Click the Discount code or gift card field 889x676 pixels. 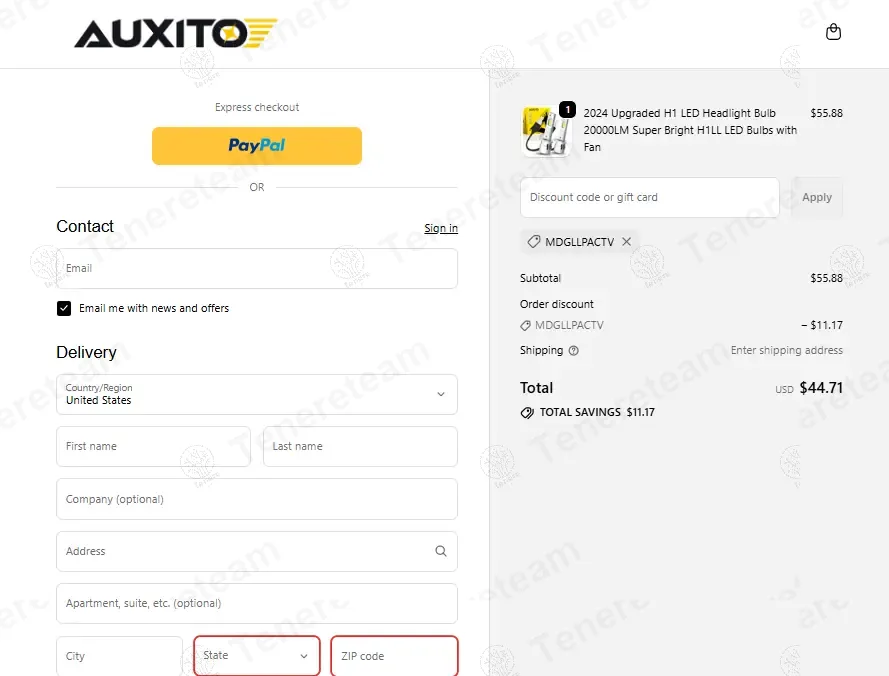click(x=650, y=197)
